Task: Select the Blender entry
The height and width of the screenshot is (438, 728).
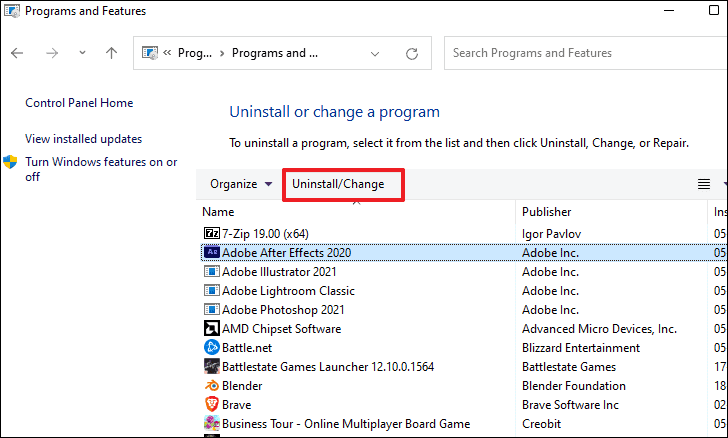Action: 242,386
